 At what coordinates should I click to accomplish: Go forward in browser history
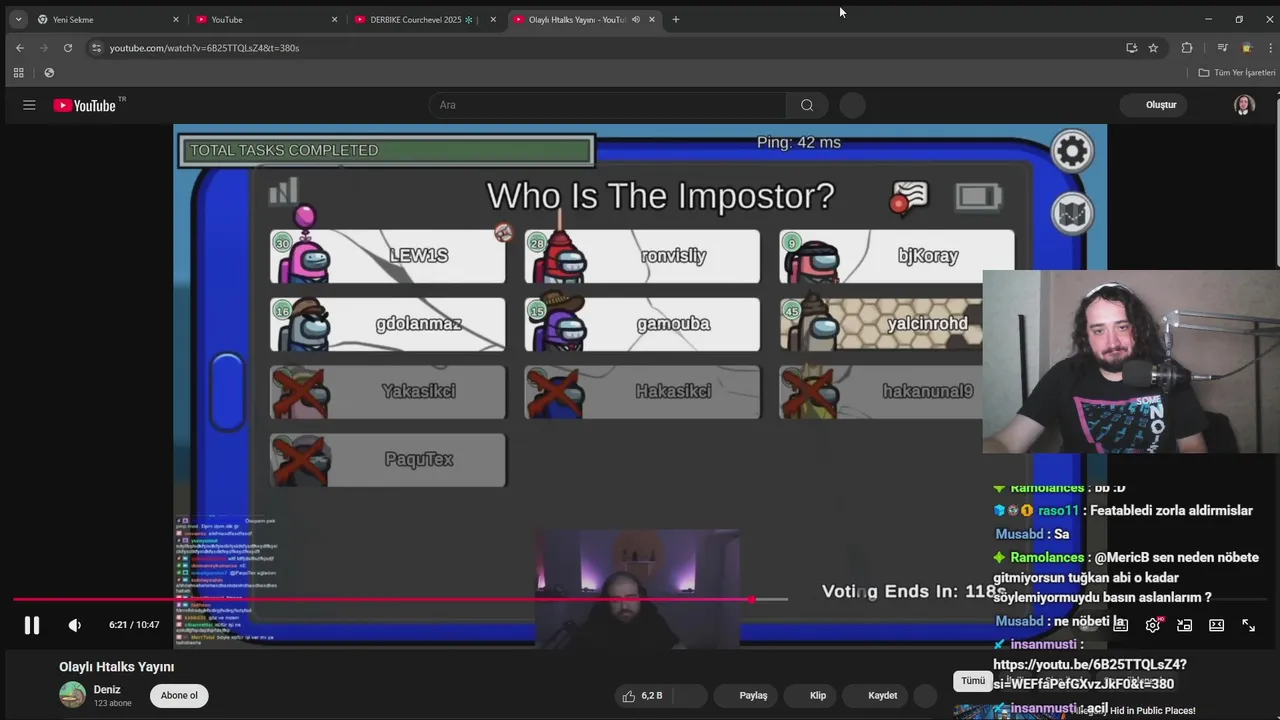(44, 48)
